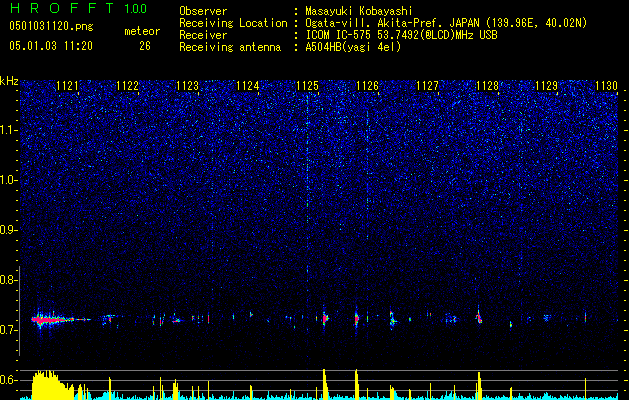Click the Receiving Location label
This screenshot has height=400, width=629.
(233, 23)
